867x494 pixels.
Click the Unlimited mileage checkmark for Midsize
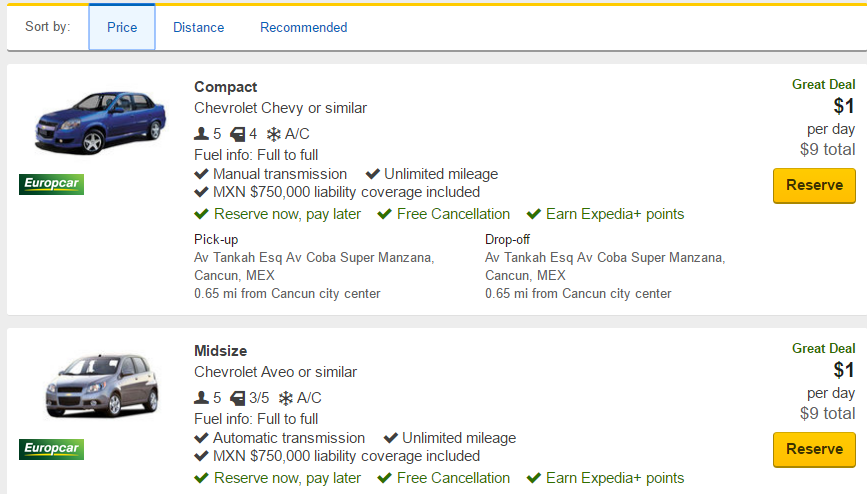[390, 438]
